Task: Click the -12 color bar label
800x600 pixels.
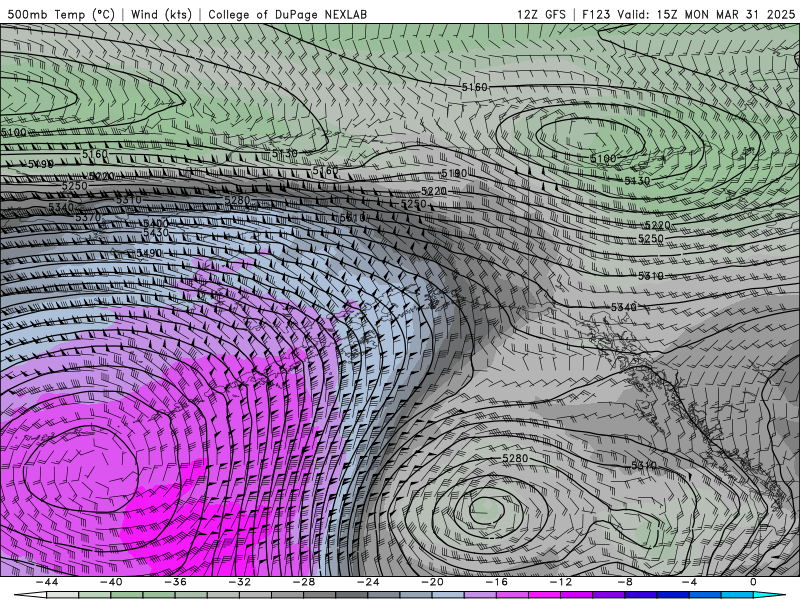Action: [561, 582]
